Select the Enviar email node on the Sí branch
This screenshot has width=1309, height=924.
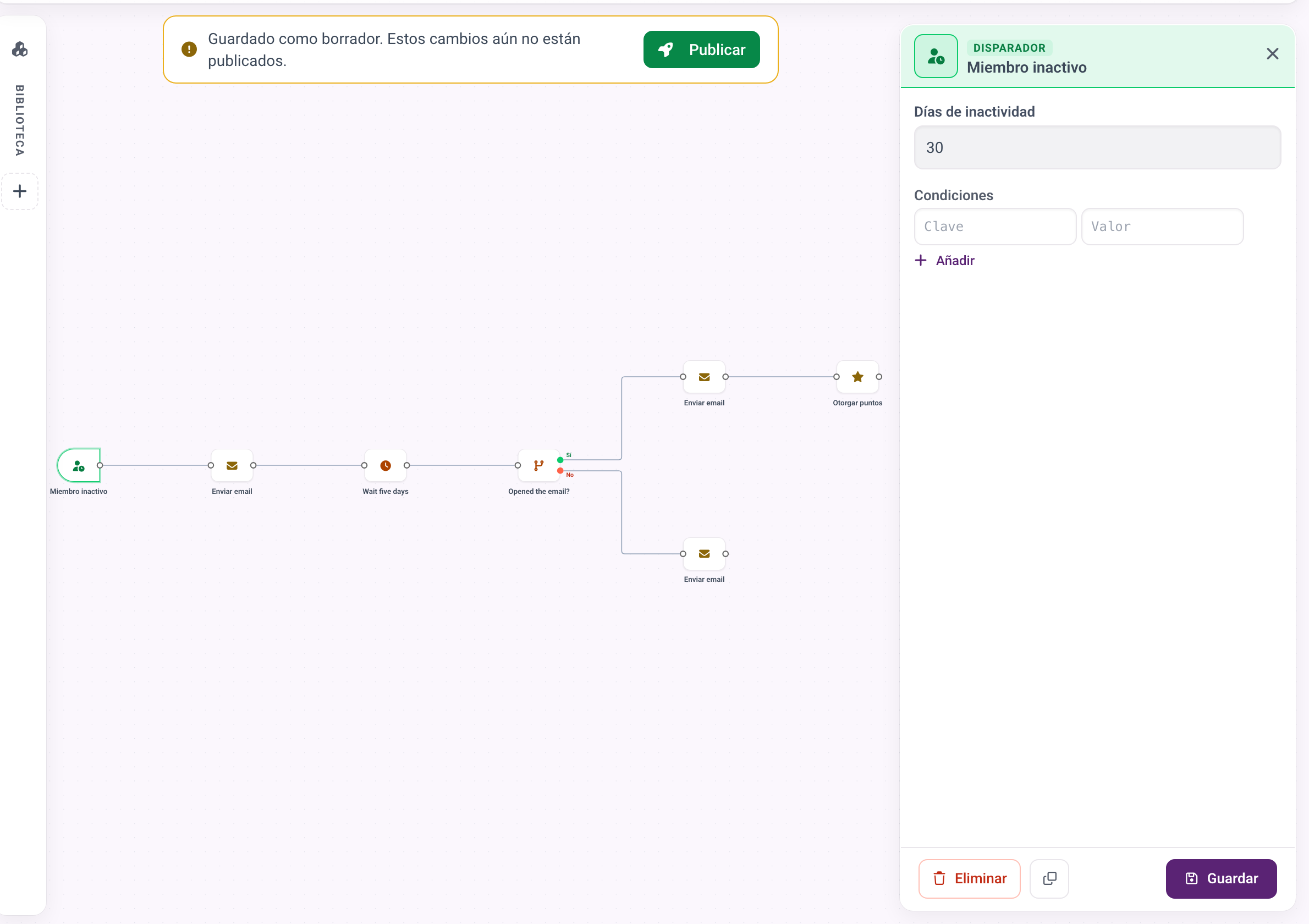tap(704, 377)
